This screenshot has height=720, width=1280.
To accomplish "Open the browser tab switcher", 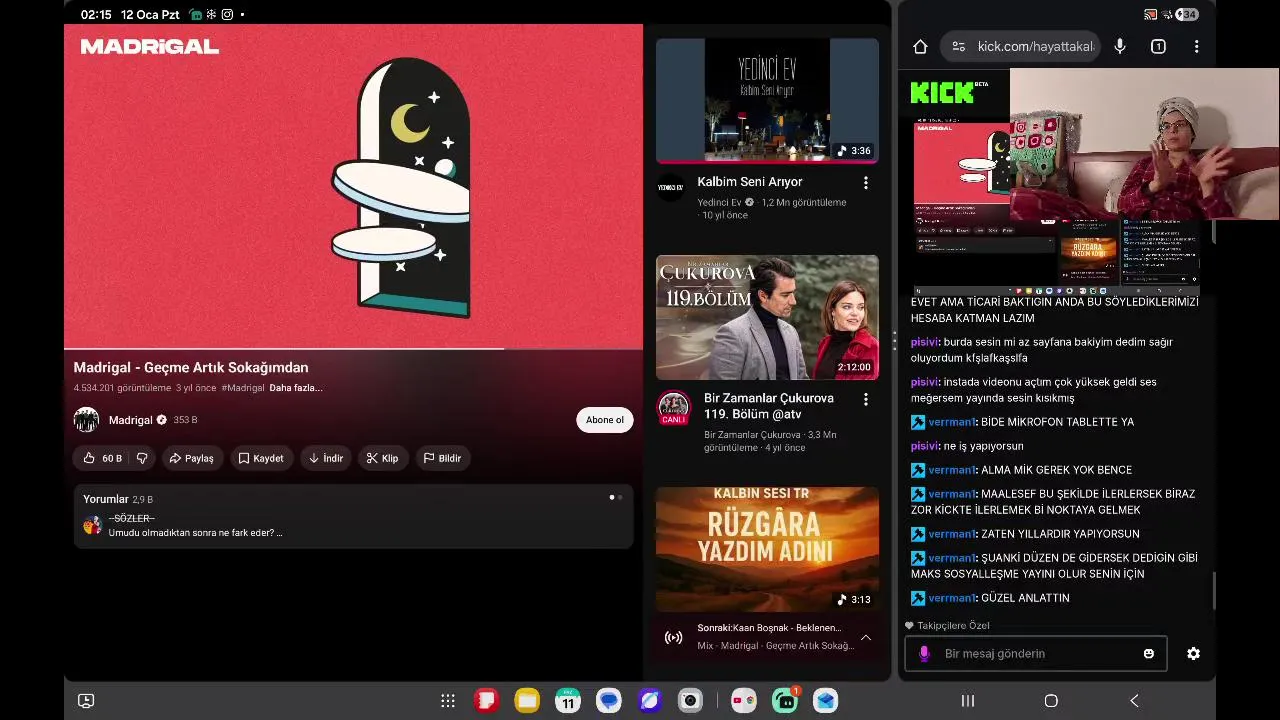I will coord(1158,46).
